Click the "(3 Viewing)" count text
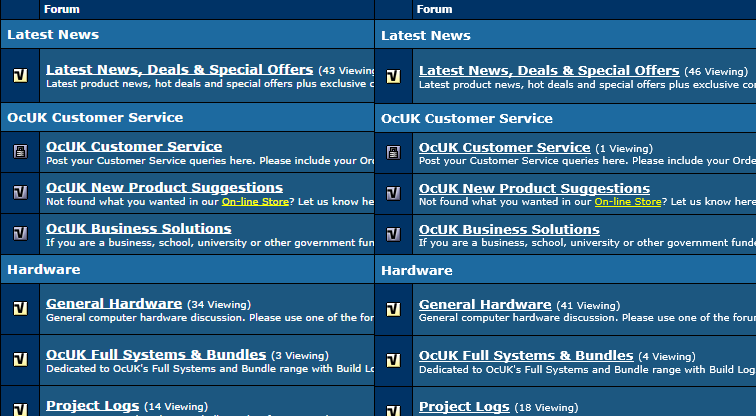This screenshot has width=756, height=416. 300,356
